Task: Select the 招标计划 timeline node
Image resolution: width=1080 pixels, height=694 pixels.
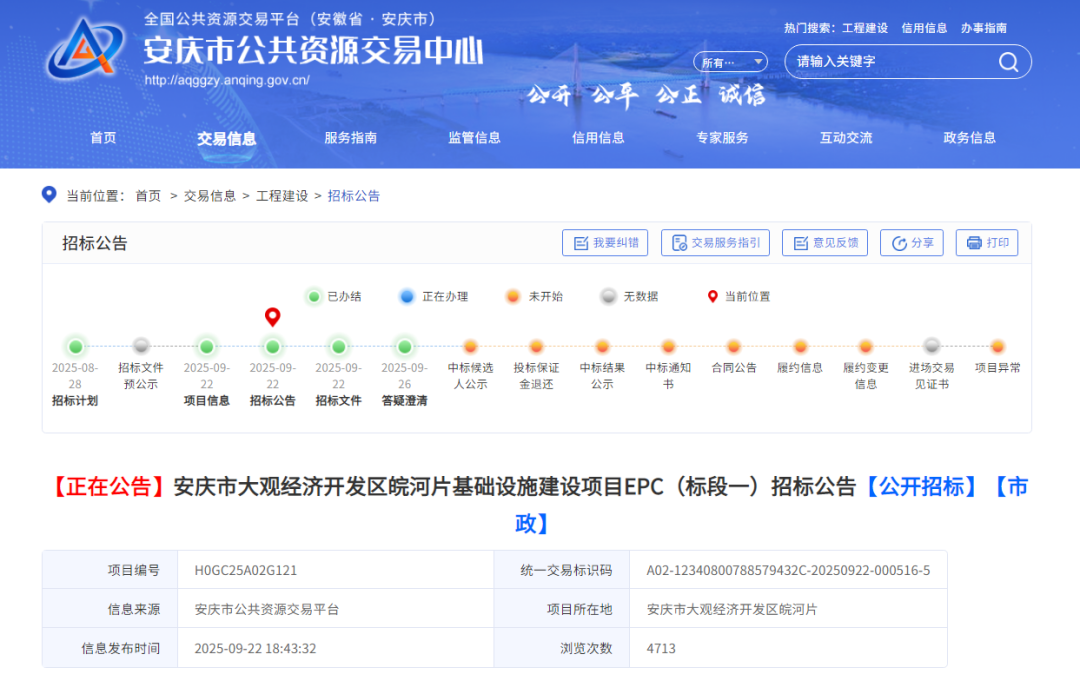Action: point(75,348)
